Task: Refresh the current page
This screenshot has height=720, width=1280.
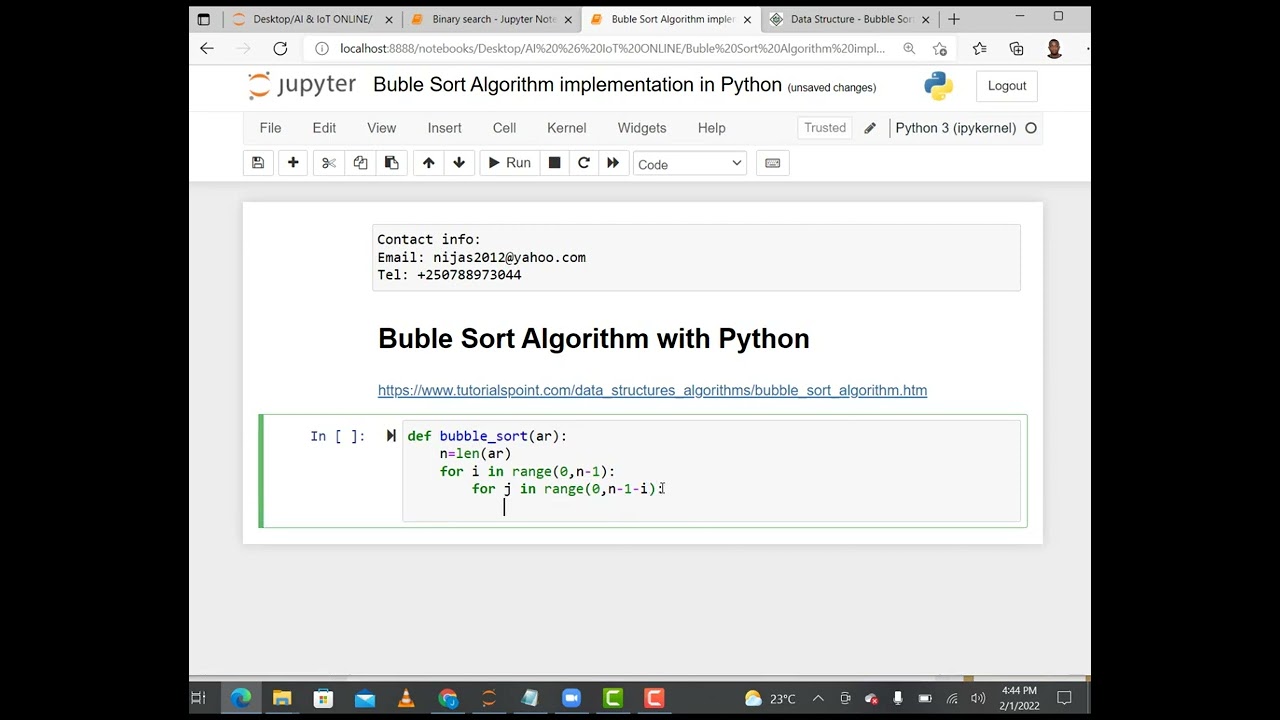Action: pos(280,48)
